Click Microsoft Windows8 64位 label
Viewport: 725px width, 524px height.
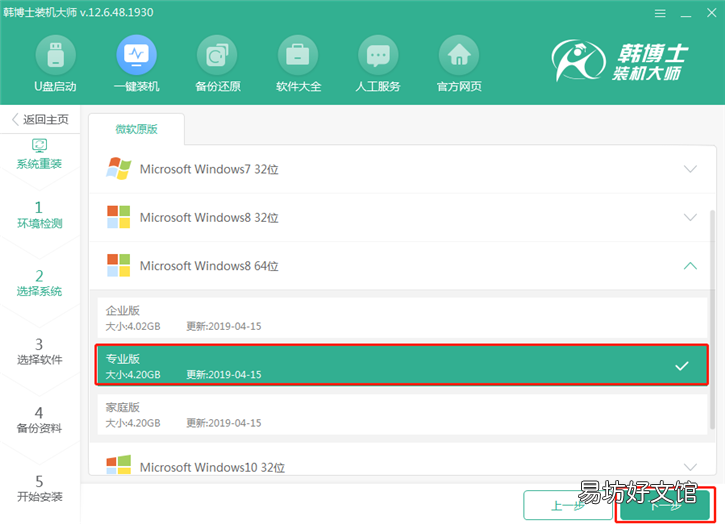(209, 266)
